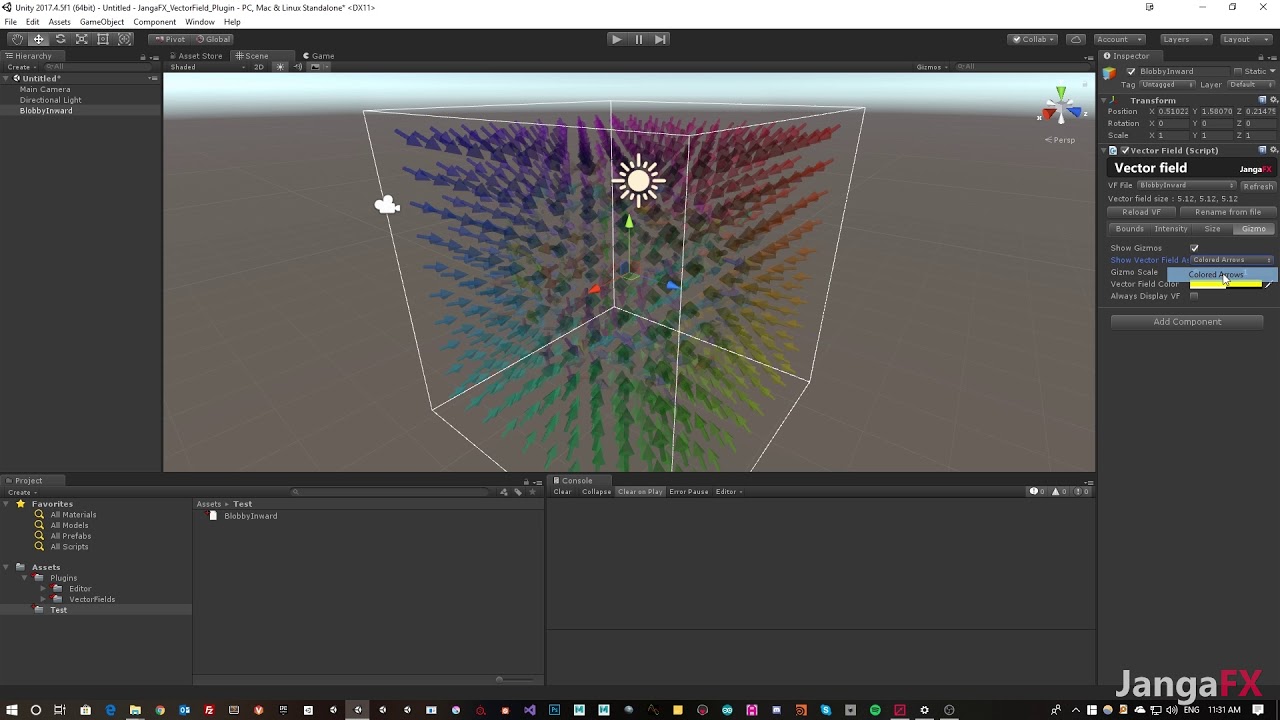Screen dimensions: 1280x720
Task: Click the color eyedropper icon
Action: (x=1269, y=284)
